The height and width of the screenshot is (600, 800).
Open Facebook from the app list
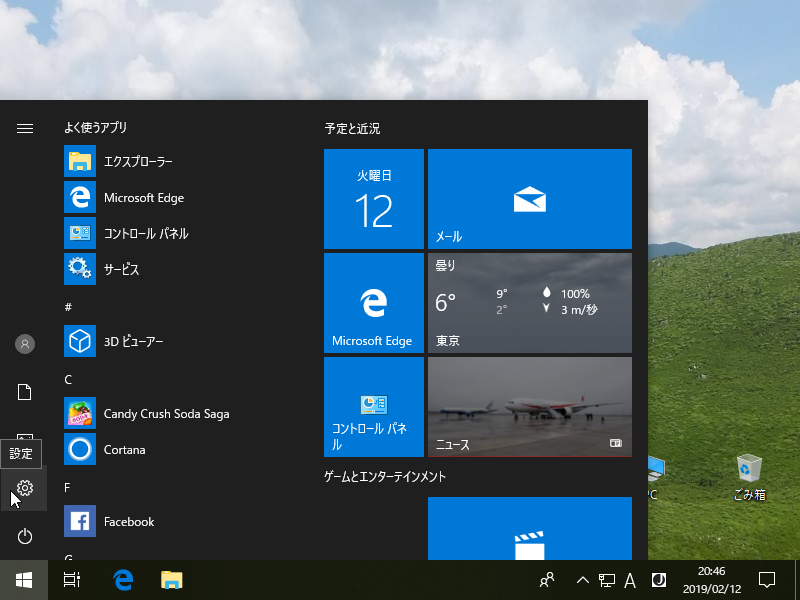184,521
